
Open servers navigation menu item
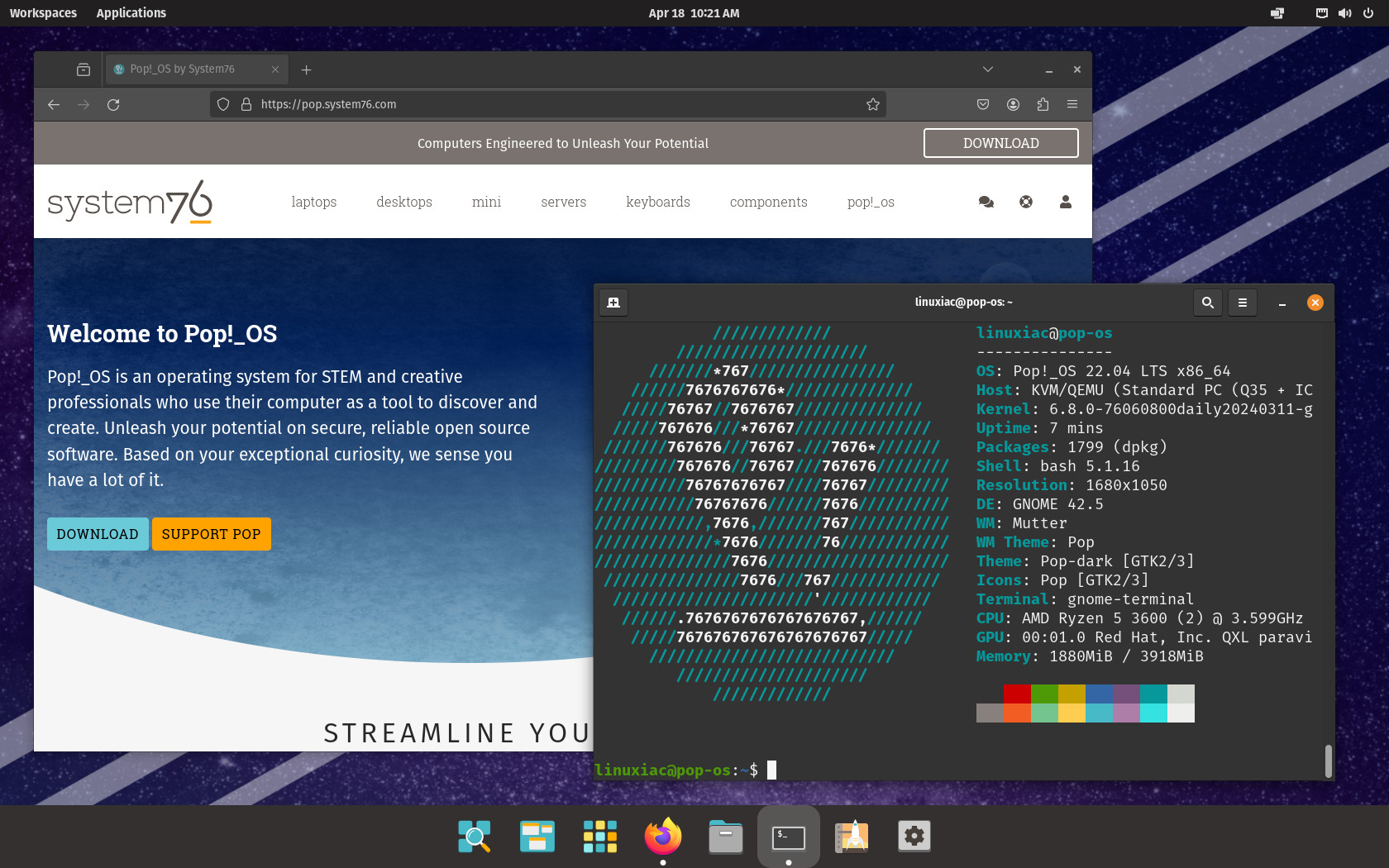click(x=563, y=202)
